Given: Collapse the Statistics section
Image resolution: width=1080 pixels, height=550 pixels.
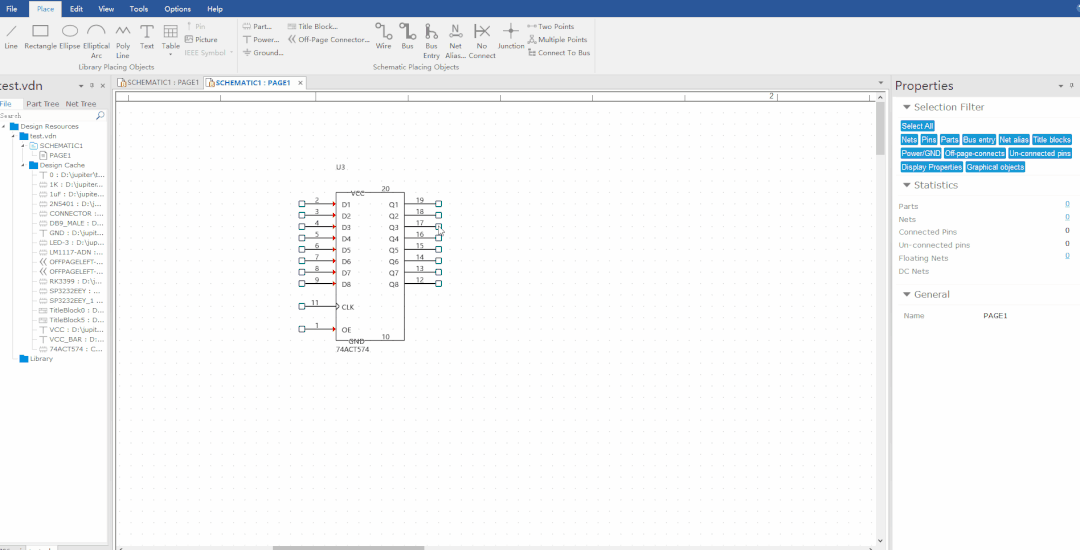Looking at the screenshot, I should pos(907,185).
